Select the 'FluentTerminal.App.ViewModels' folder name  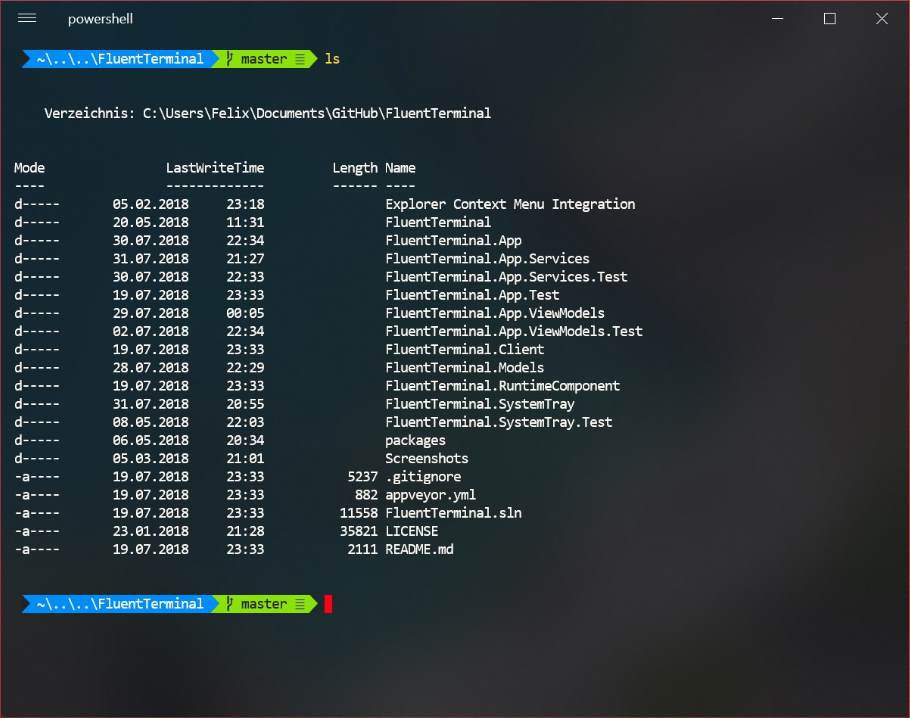pyautogui.click(x=494, y=313)
